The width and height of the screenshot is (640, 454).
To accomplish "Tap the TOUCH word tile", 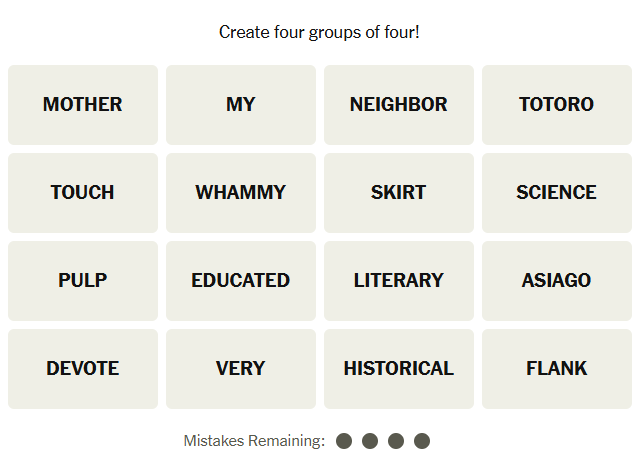I will (83, 193).
